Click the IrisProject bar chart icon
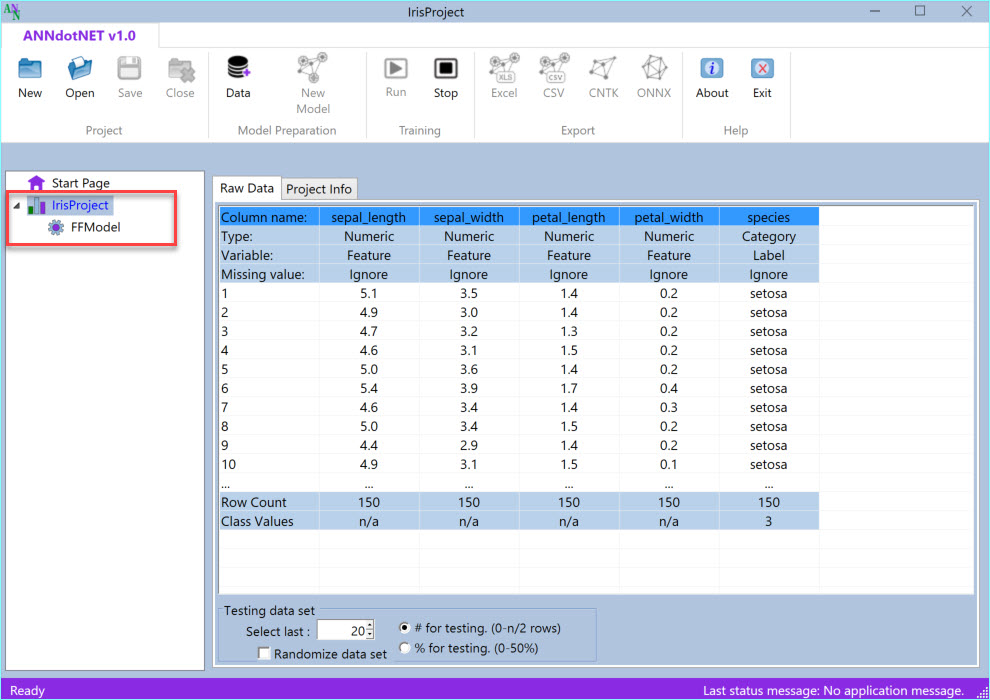 pos(37,205)
